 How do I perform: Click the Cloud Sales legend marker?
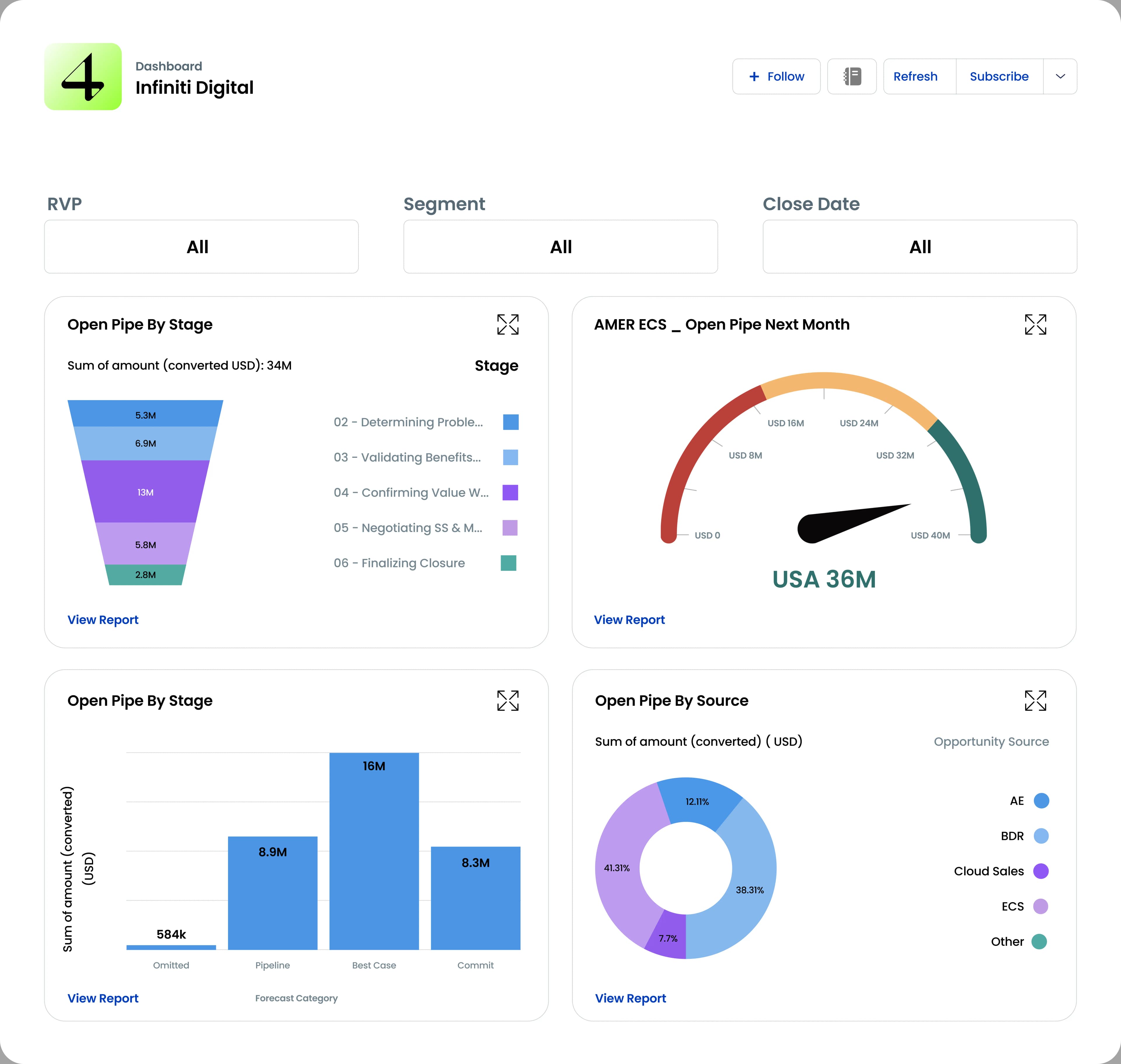1041,871
